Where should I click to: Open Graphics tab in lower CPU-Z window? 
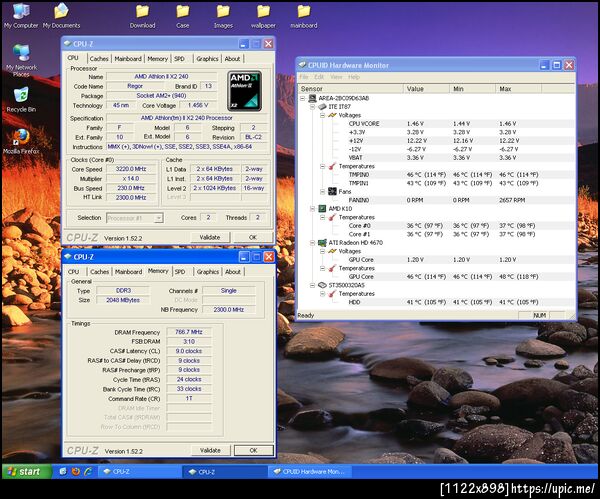click(x=208, y=272)
